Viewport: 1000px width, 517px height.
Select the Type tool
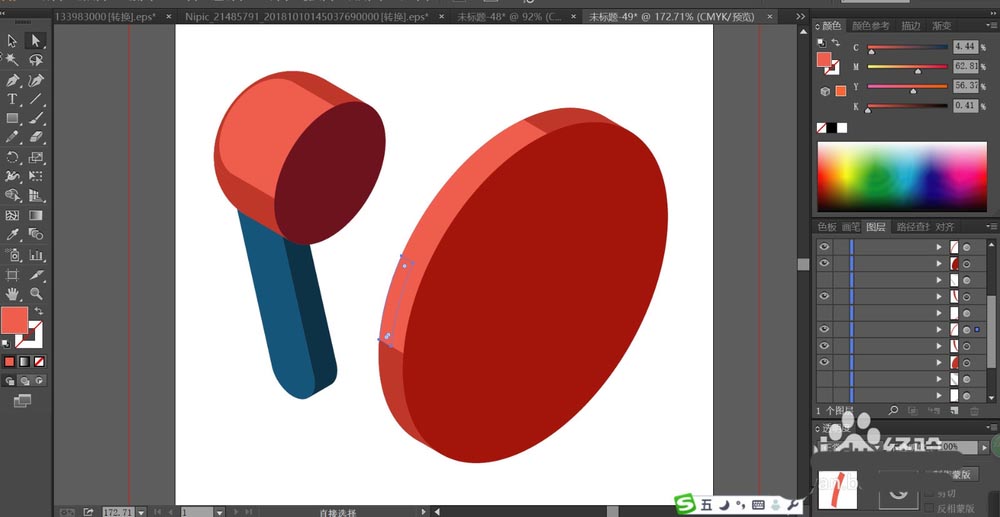tap(12, 99)
